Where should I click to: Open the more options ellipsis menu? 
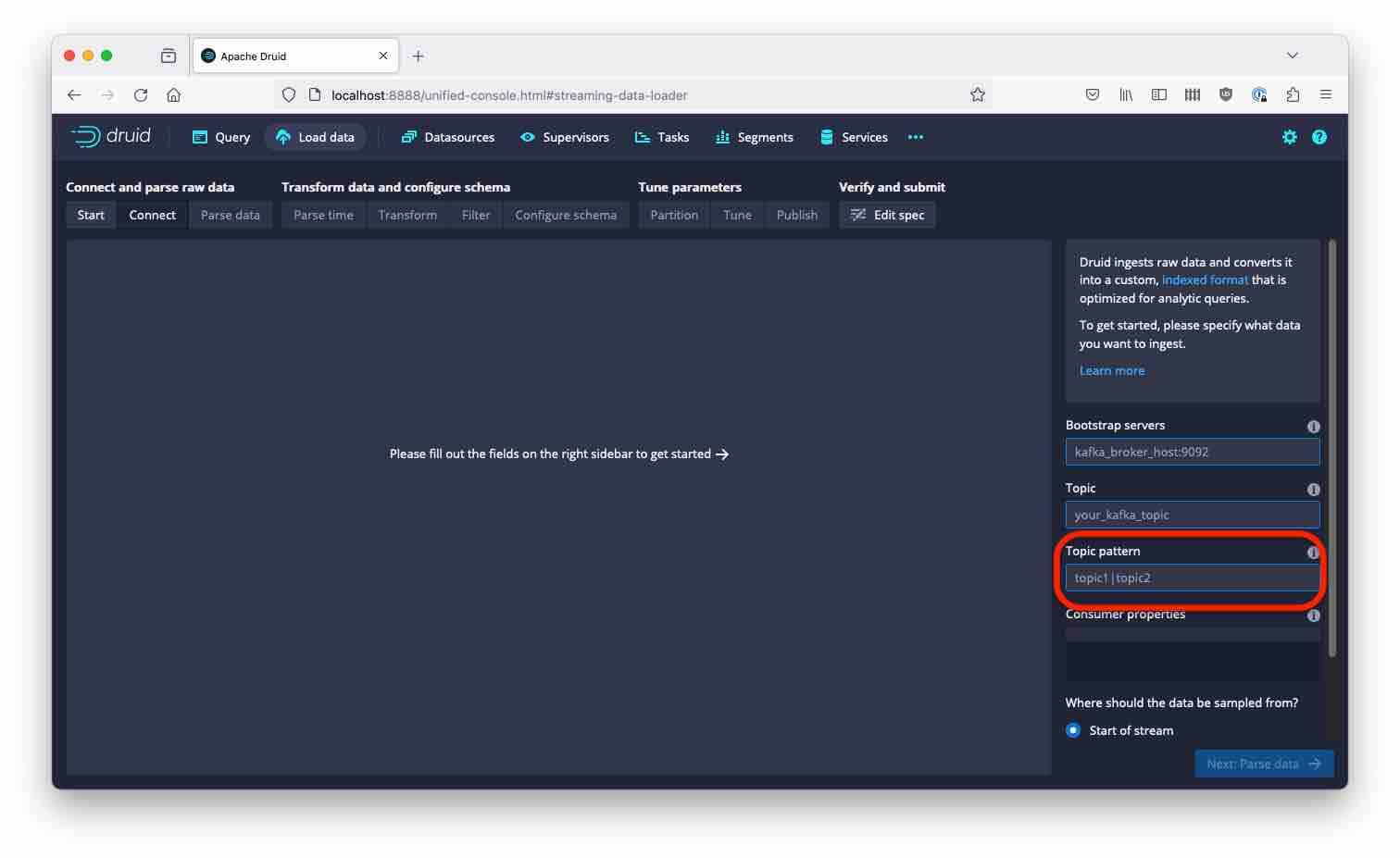(x=915, y=137)
